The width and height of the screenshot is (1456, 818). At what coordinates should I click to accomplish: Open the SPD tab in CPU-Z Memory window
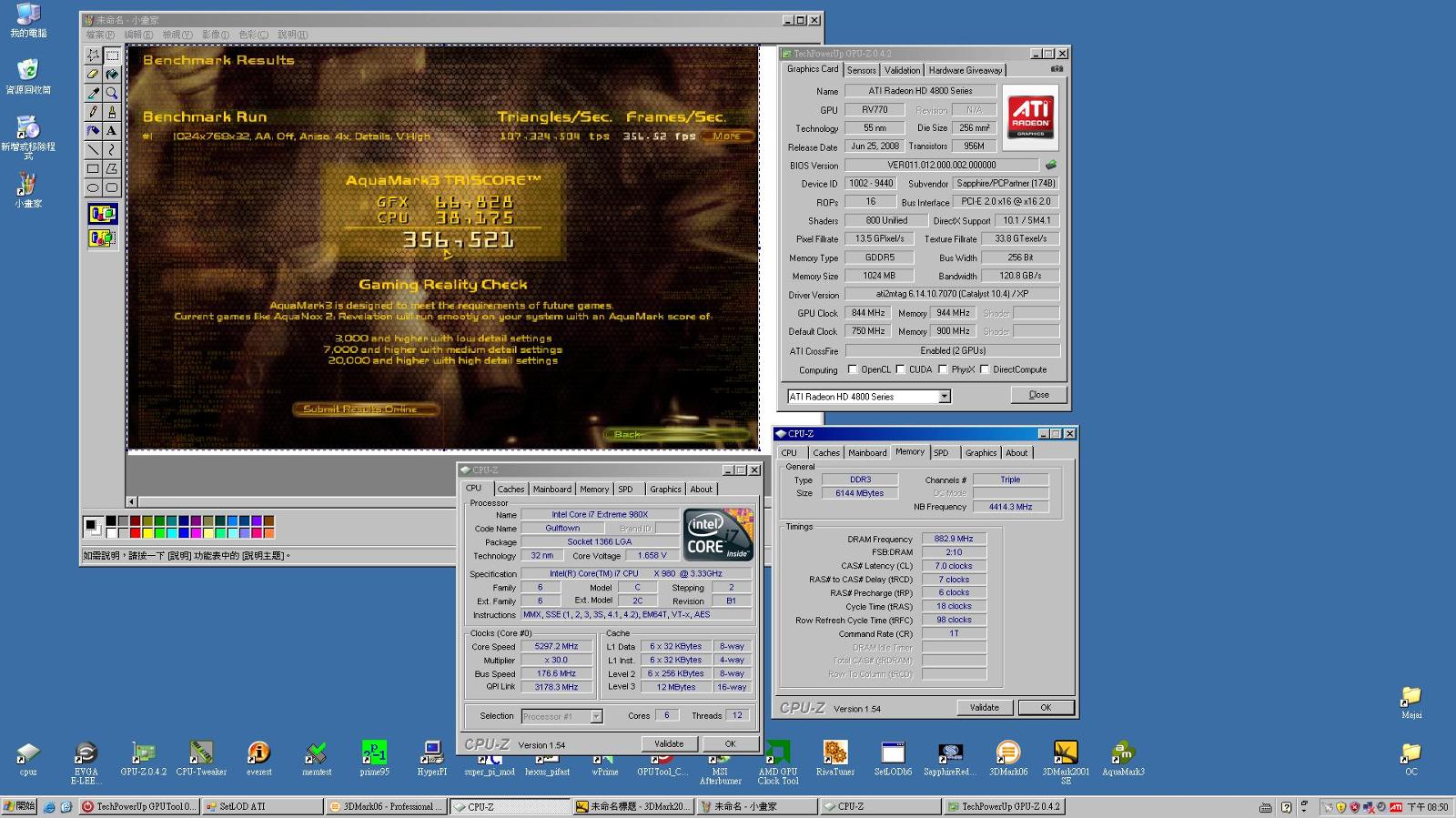[941, 452]
